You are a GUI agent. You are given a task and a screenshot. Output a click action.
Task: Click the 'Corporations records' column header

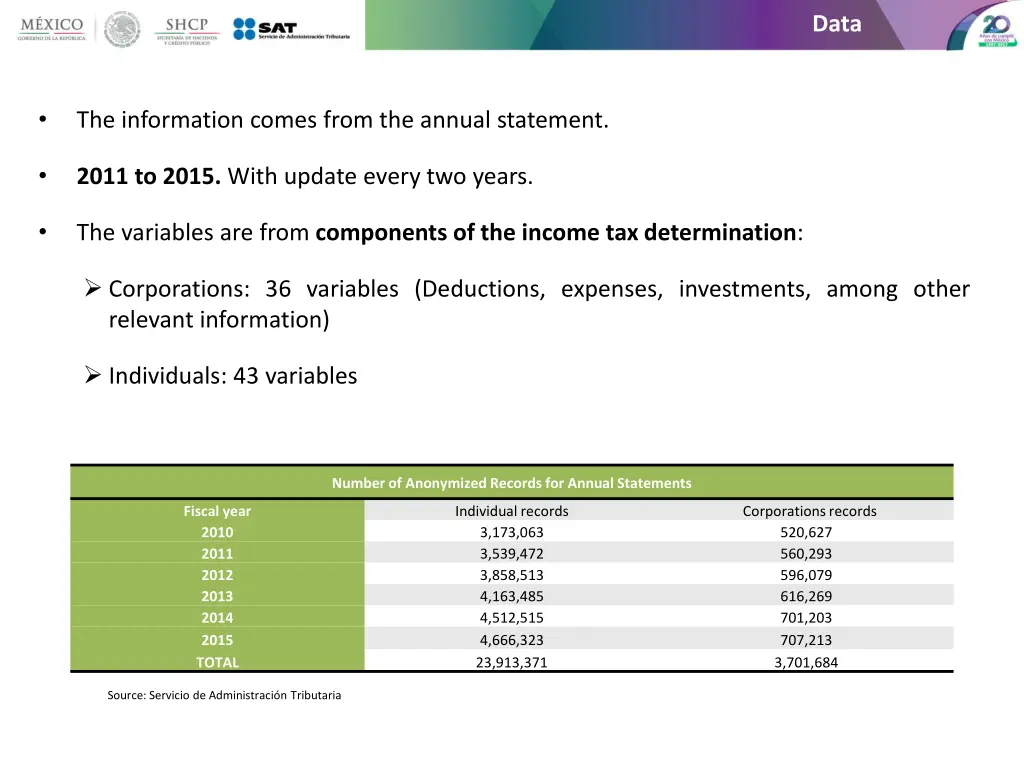point(809,511)
